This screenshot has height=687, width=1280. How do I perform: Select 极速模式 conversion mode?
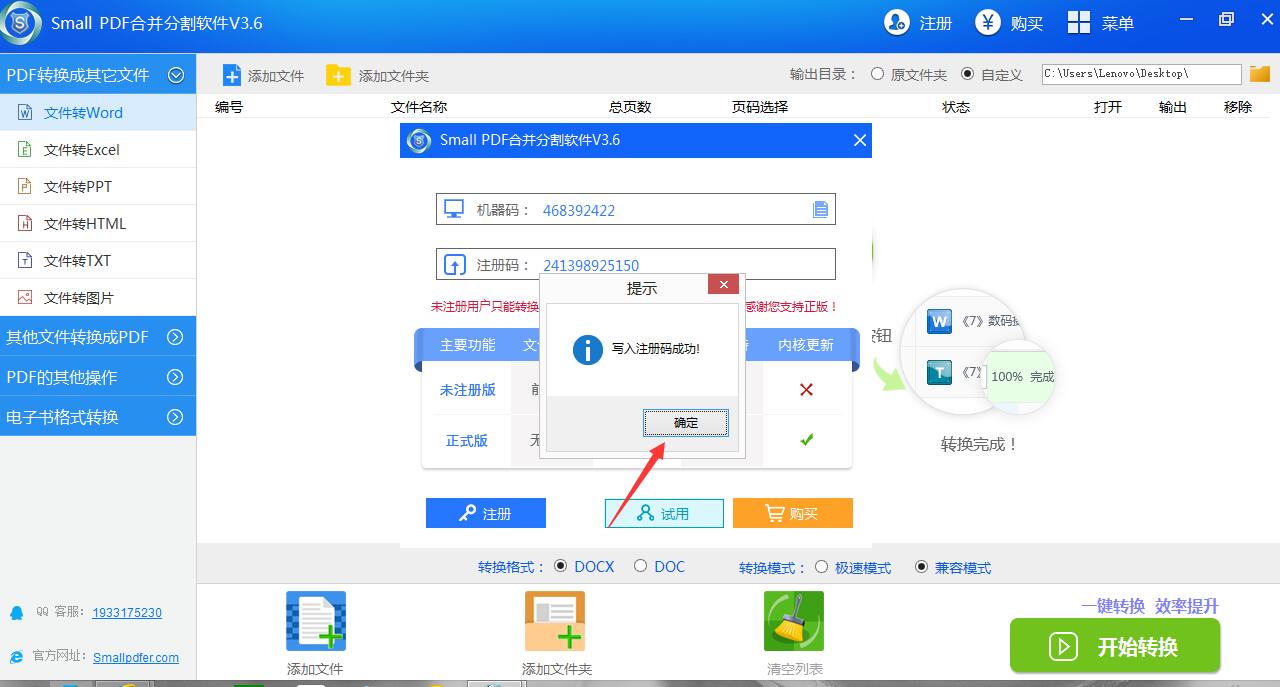point(853,568)
